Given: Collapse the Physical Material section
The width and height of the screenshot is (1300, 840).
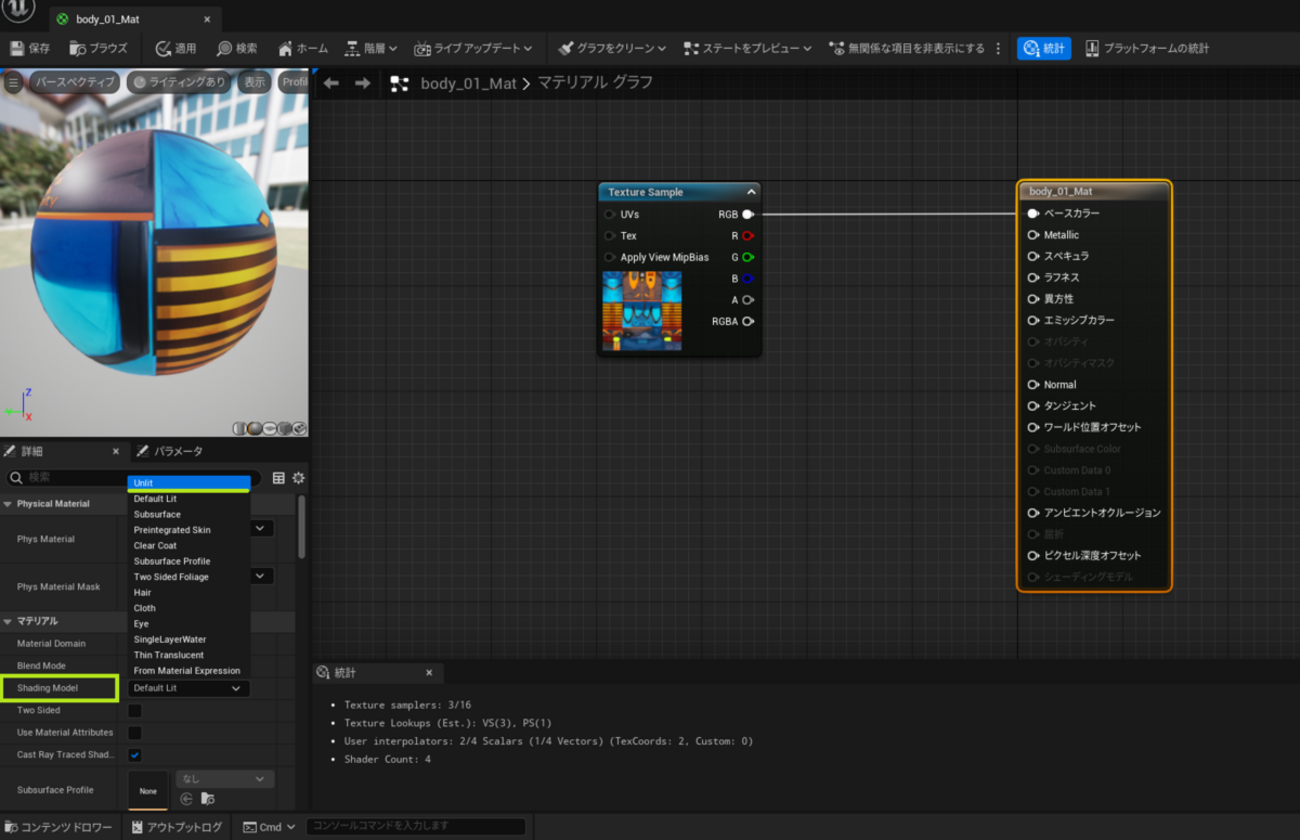Looking at the screenshot, I should (8, 504).
